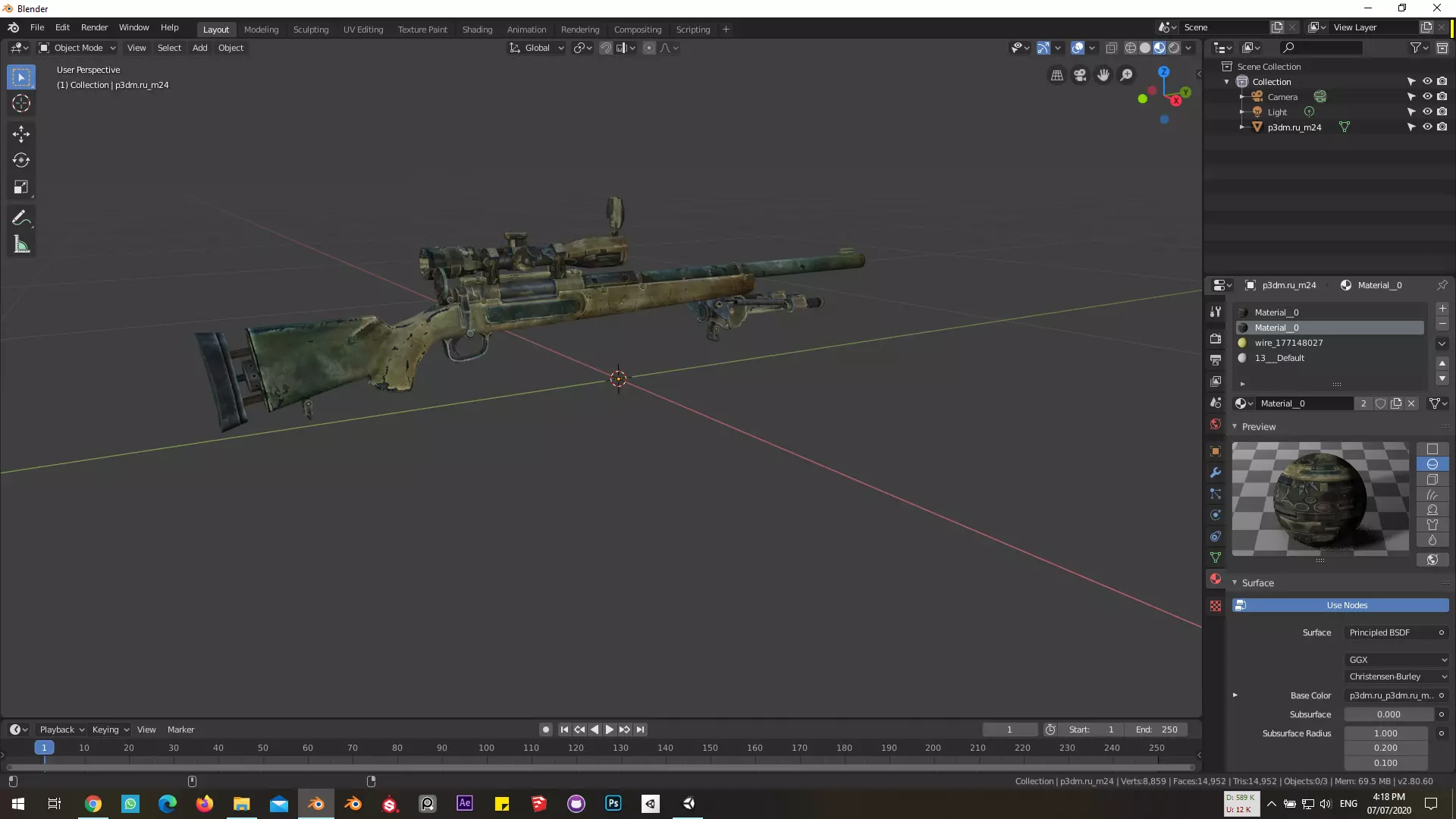Collapse the Preview panel
The height and width of the screenshot is (819, 1456).
1258,427
